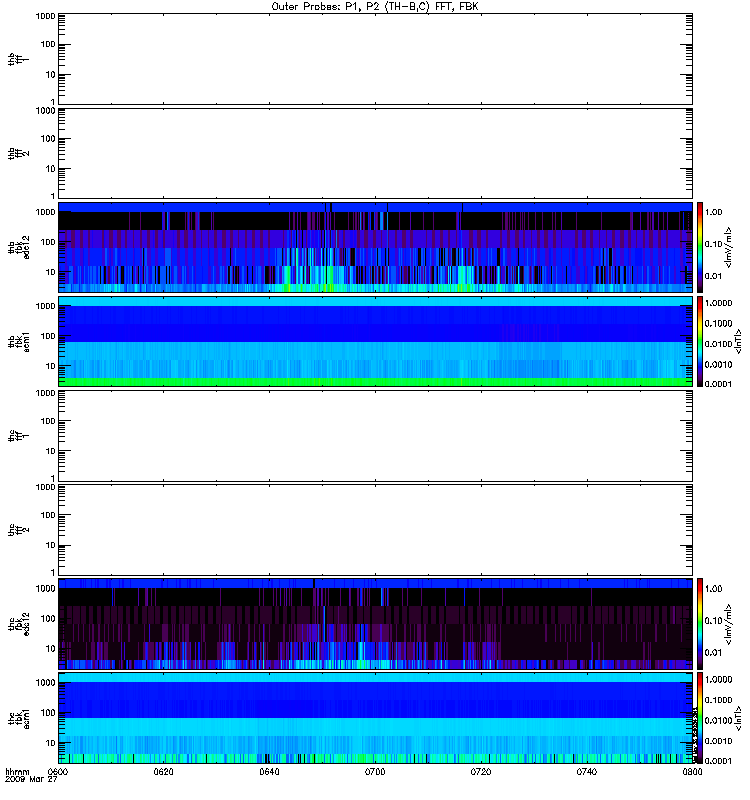Click the '0.01' tick on thb edc12 color bar
The image size is (750, 800).
[x=714, y=277]
